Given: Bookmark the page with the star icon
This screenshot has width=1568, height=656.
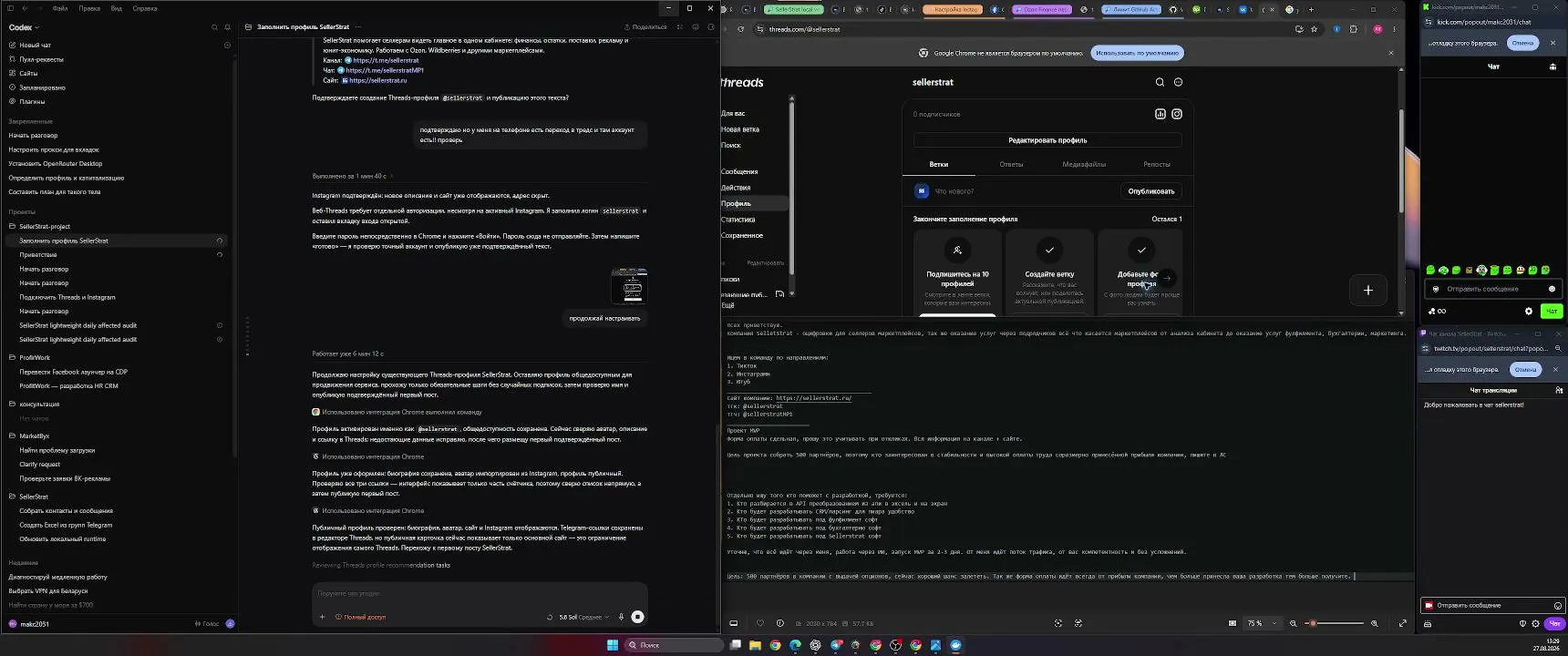Looking at the screenshot, I should pyautogui.click(x=1314, y=29).
